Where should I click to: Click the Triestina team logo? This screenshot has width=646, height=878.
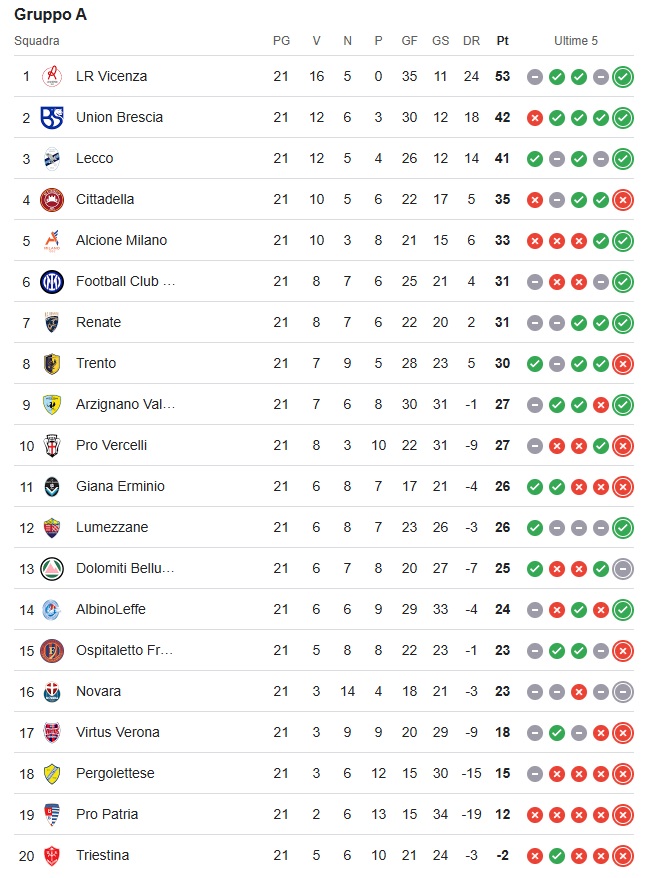[x=52, y=855]
